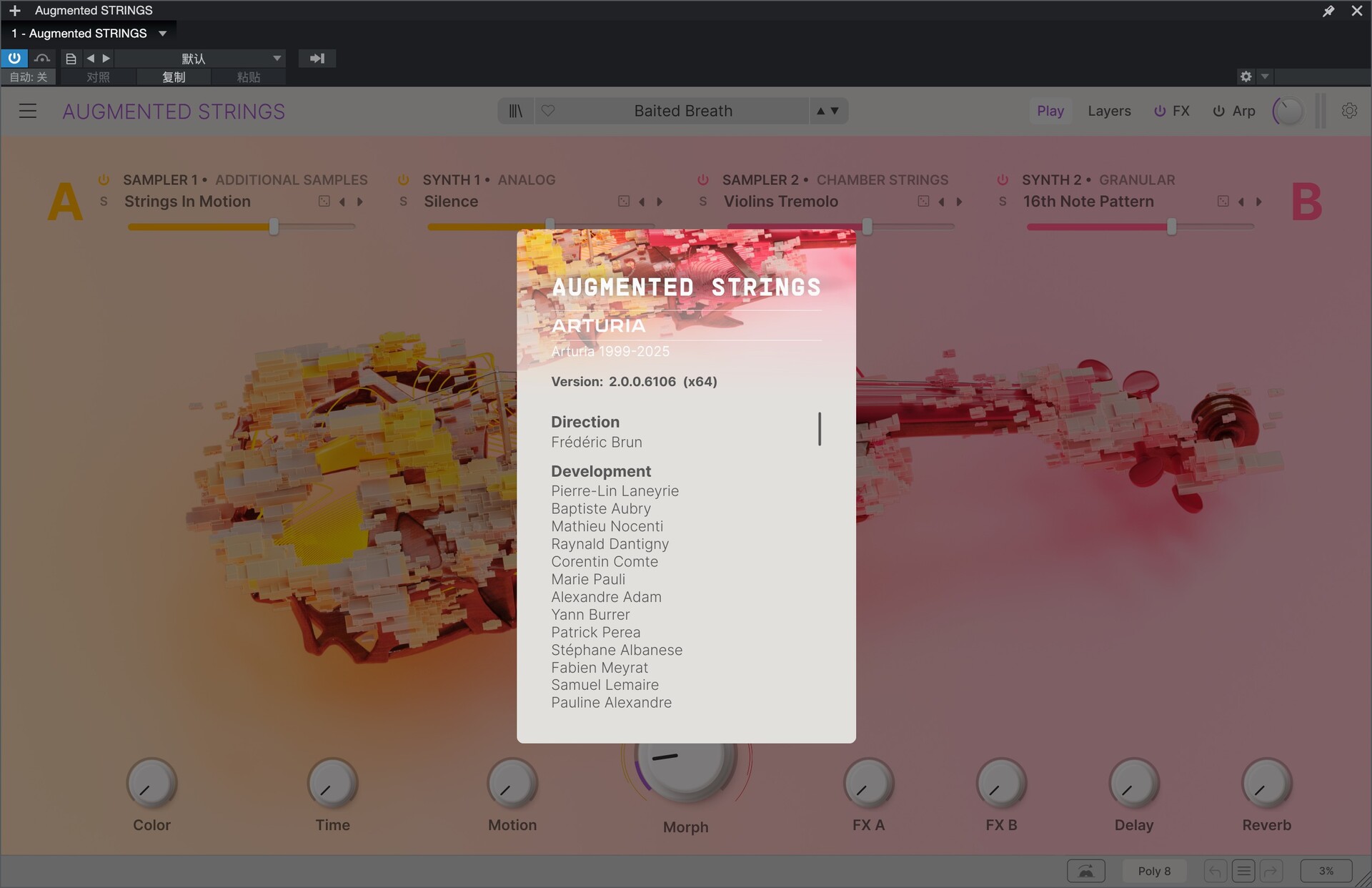Image resolution: width=1372 pixels, height=888 pixels.
Task: Undo the last action
Action: tap(1216, 871)
